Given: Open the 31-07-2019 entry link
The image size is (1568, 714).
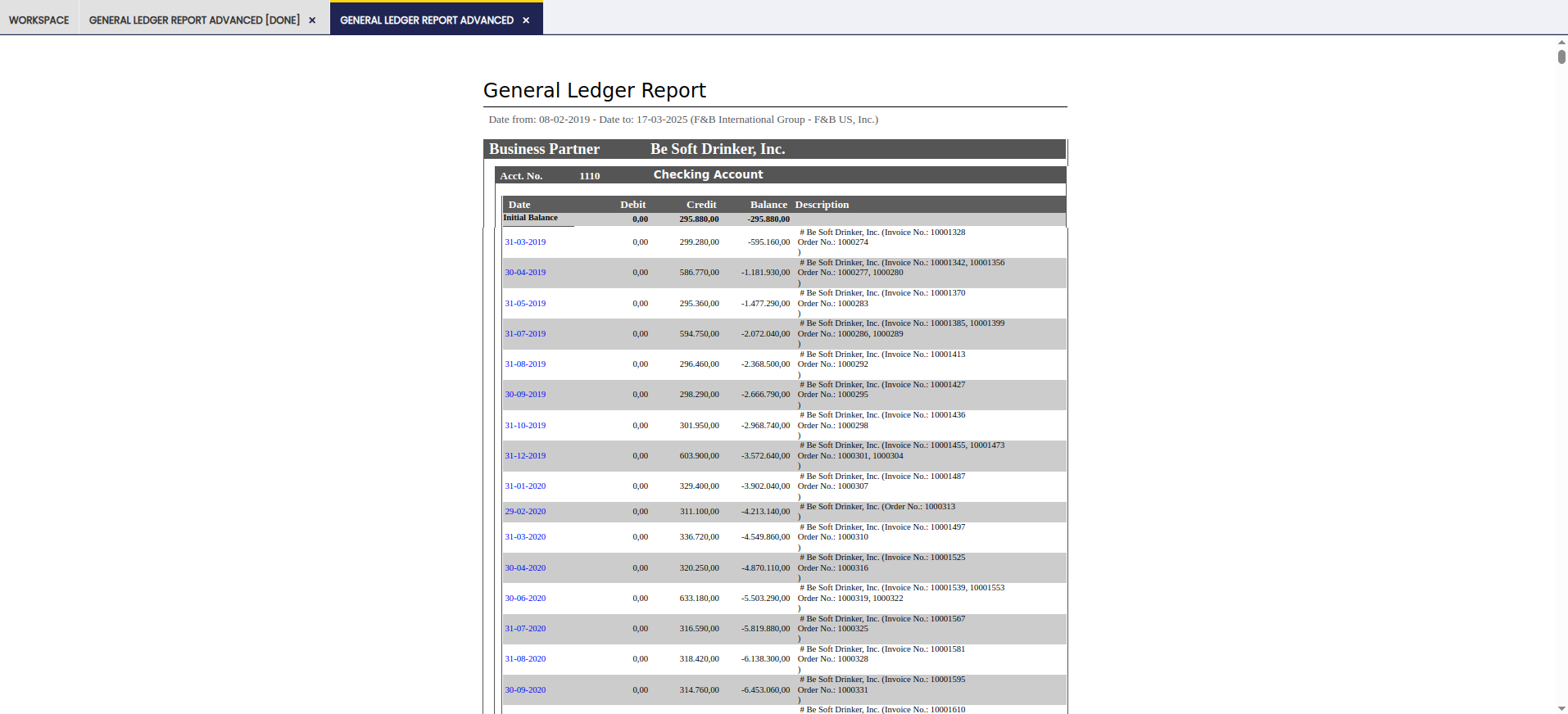Looking at the screenshot, I should (x=525, y=334).
